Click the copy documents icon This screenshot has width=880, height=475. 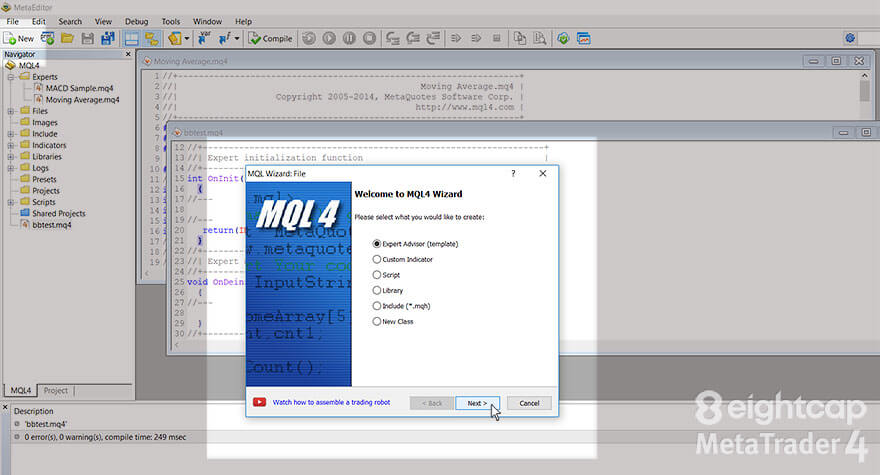(520, 38)
